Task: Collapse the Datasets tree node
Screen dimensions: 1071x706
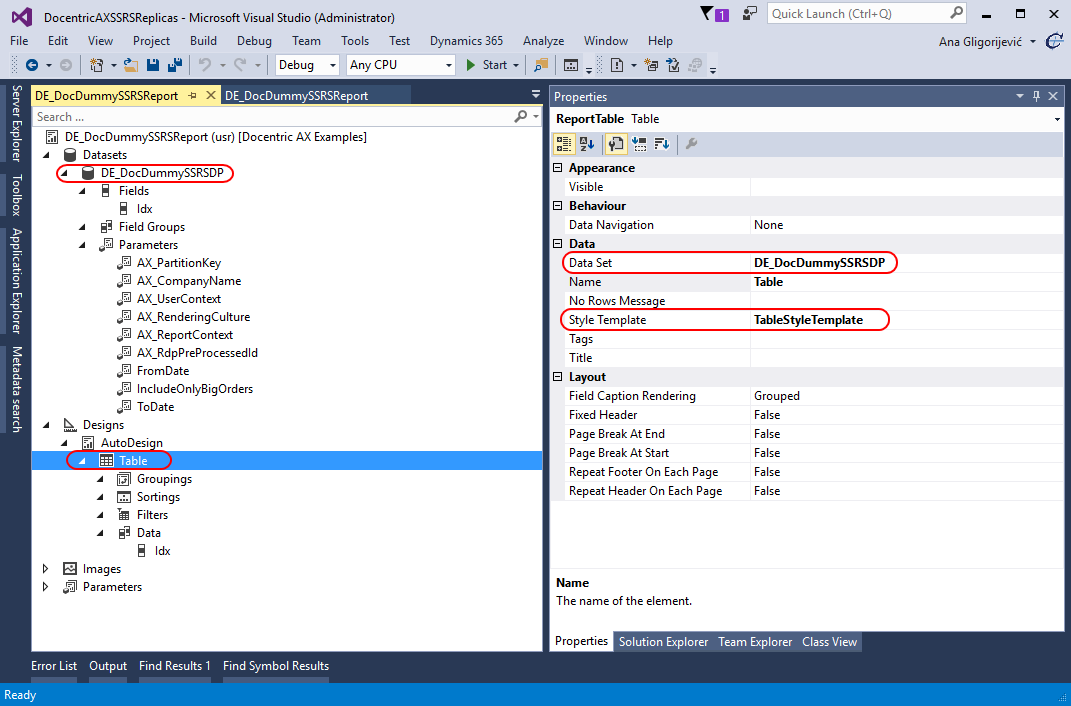Action: 46,155
